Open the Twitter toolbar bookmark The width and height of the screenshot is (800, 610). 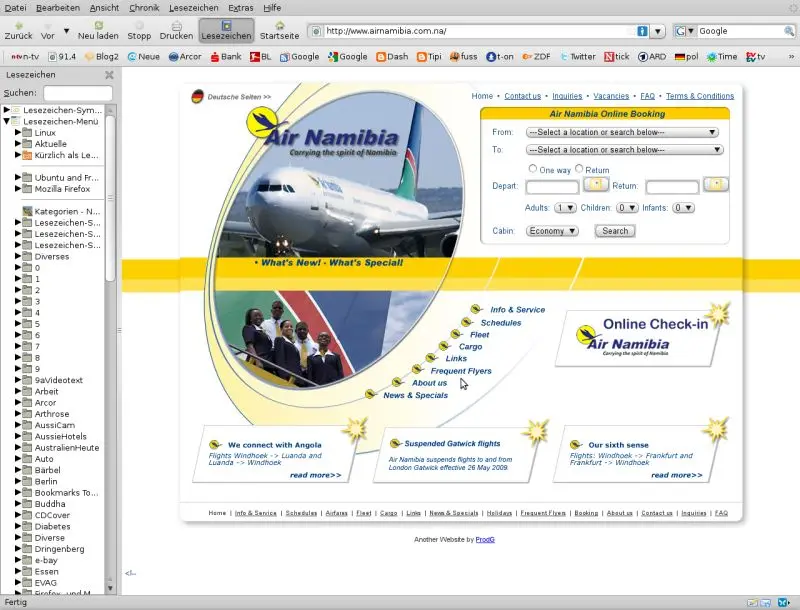(578, 57)
